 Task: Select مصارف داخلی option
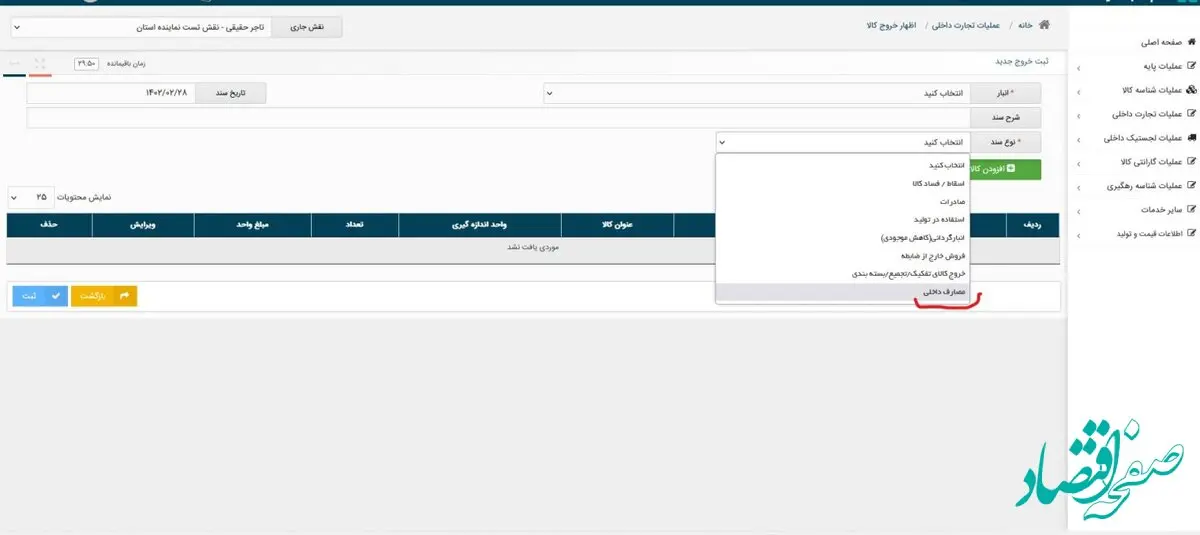843,292
